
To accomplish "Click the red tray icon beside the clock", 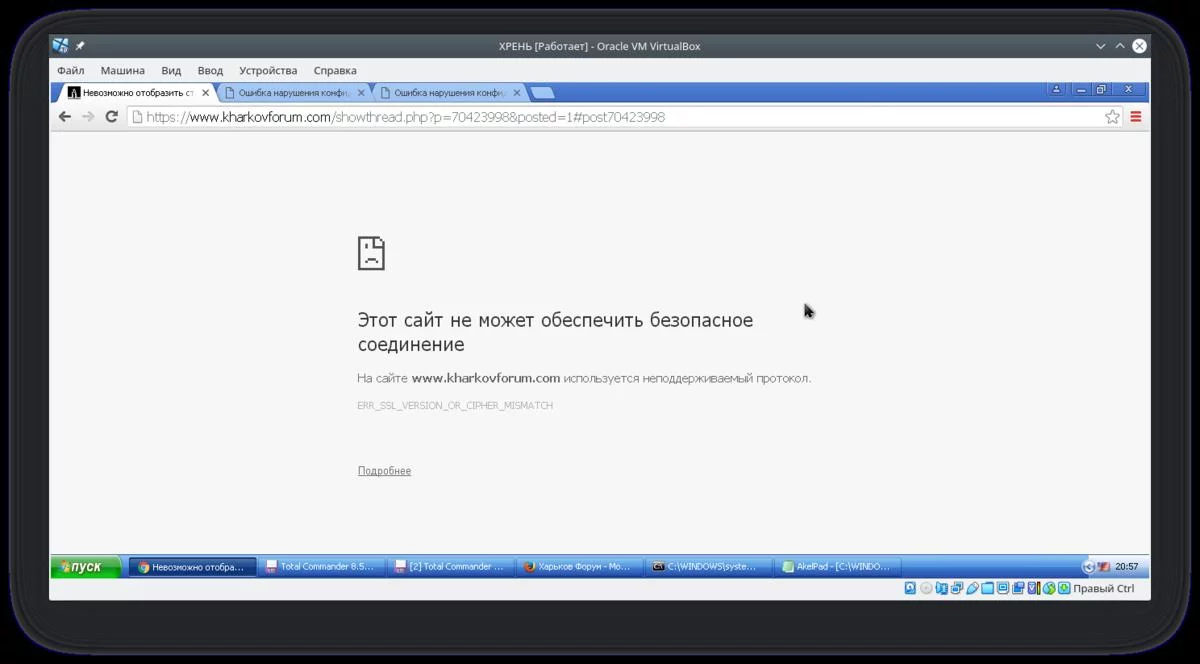I will click(1104, 567).
